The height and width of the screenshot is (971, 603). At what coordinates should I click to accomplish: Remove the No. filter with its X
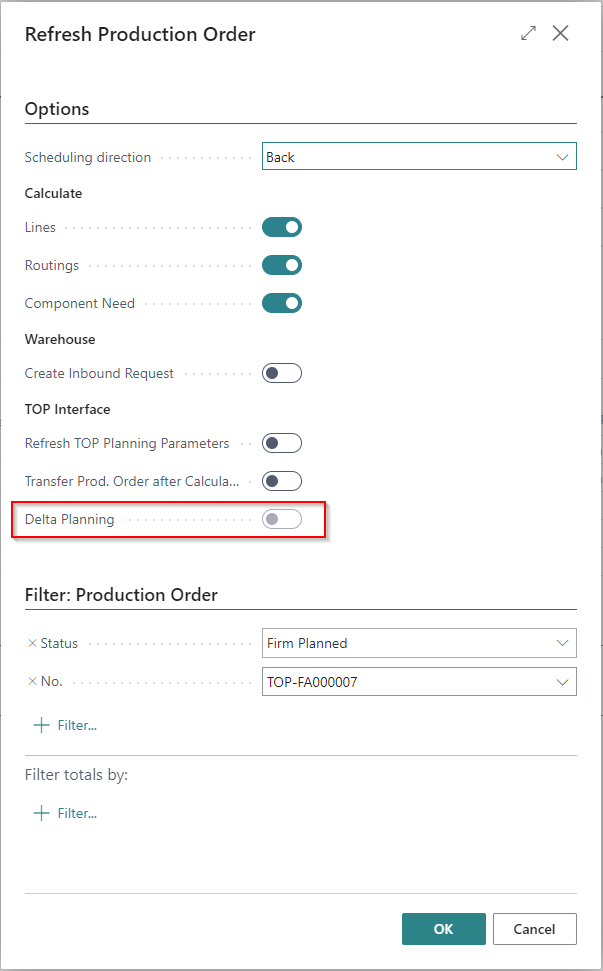coord(32,681)
